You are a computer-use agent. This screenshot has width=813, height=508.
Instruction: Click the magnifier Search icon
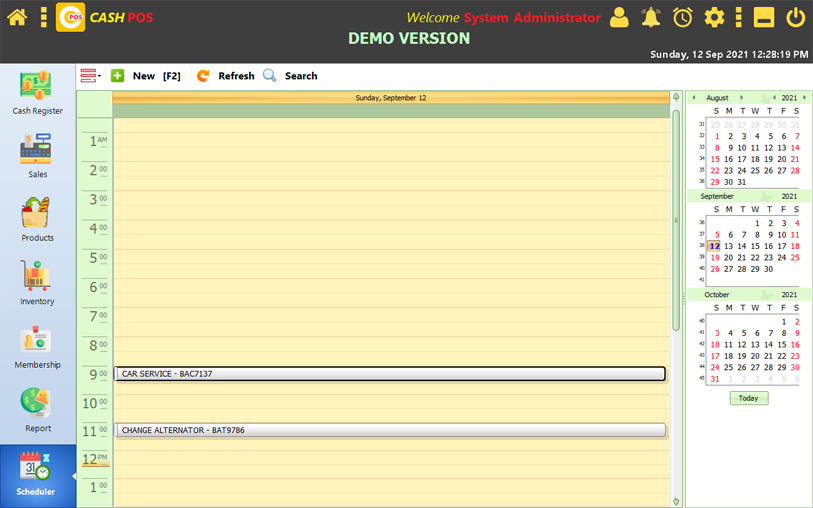[270, 76]
